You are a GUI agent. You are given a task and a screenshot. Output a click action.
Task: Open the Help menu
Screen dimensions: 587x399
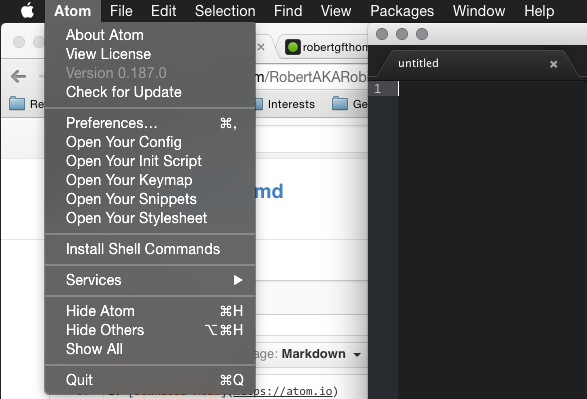point(539,11)
